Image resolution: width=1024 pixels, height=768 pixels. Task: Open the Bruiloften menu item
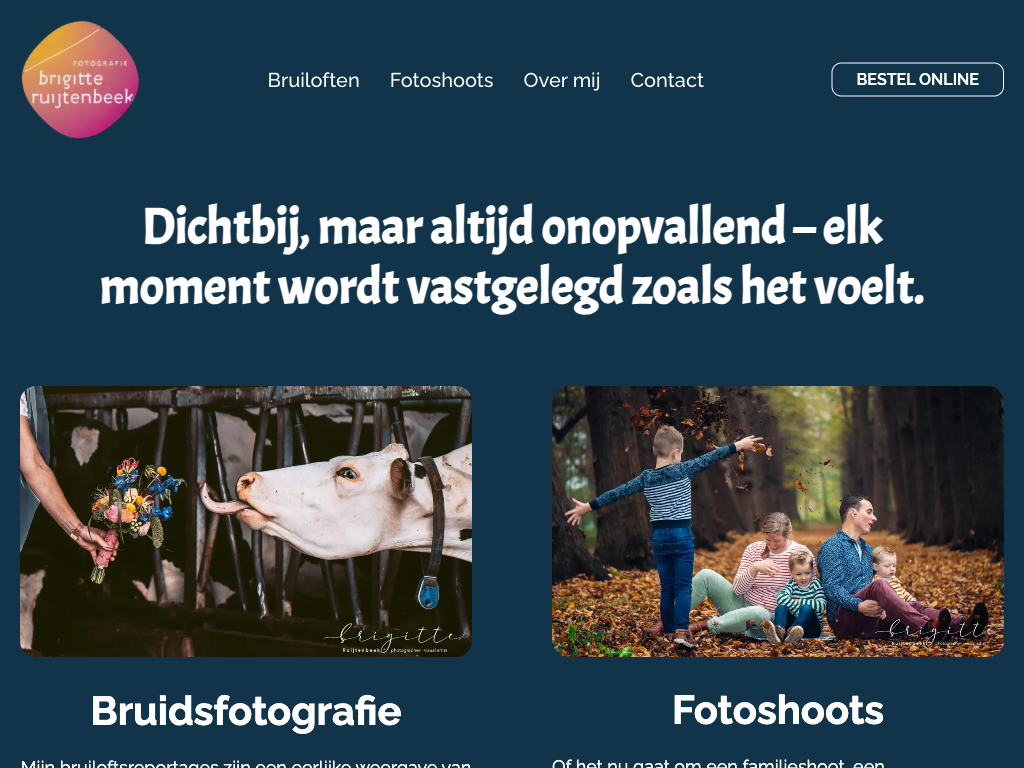point(313,80)
